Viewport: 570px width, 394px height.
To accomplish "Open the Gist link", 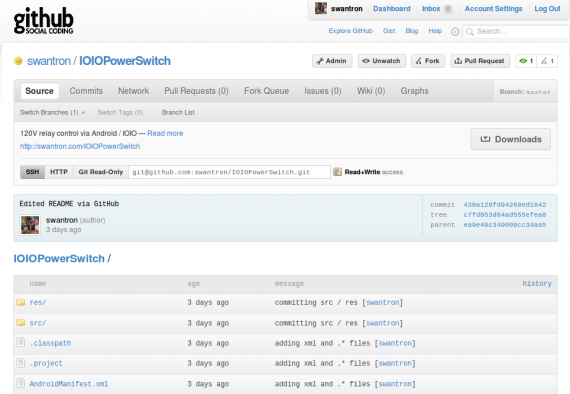I will click(389, 31).
